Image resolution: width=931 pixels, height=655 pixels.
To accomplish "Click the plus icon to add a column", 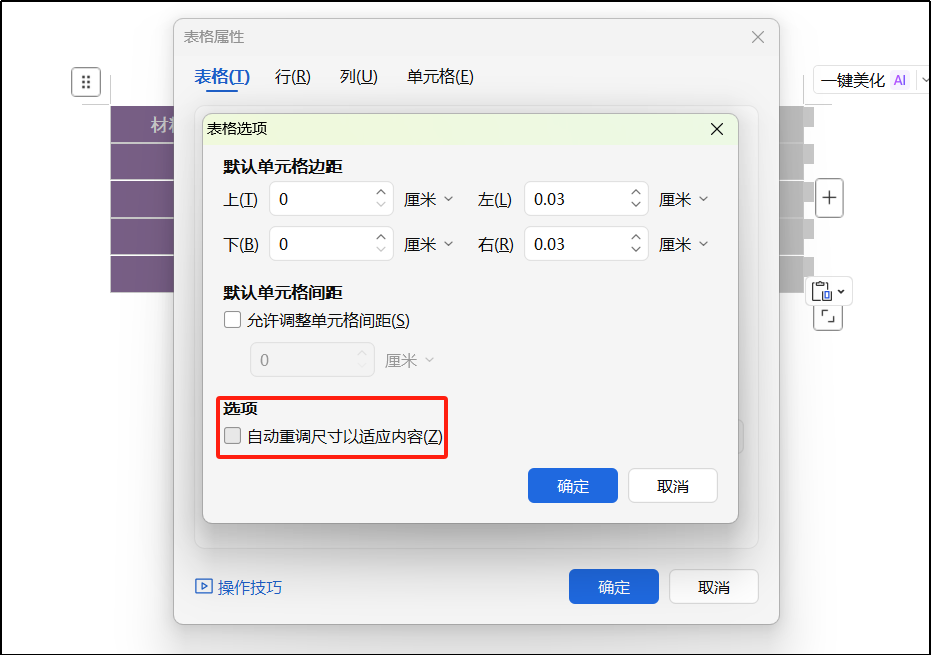I will click(x=828, y=198).
